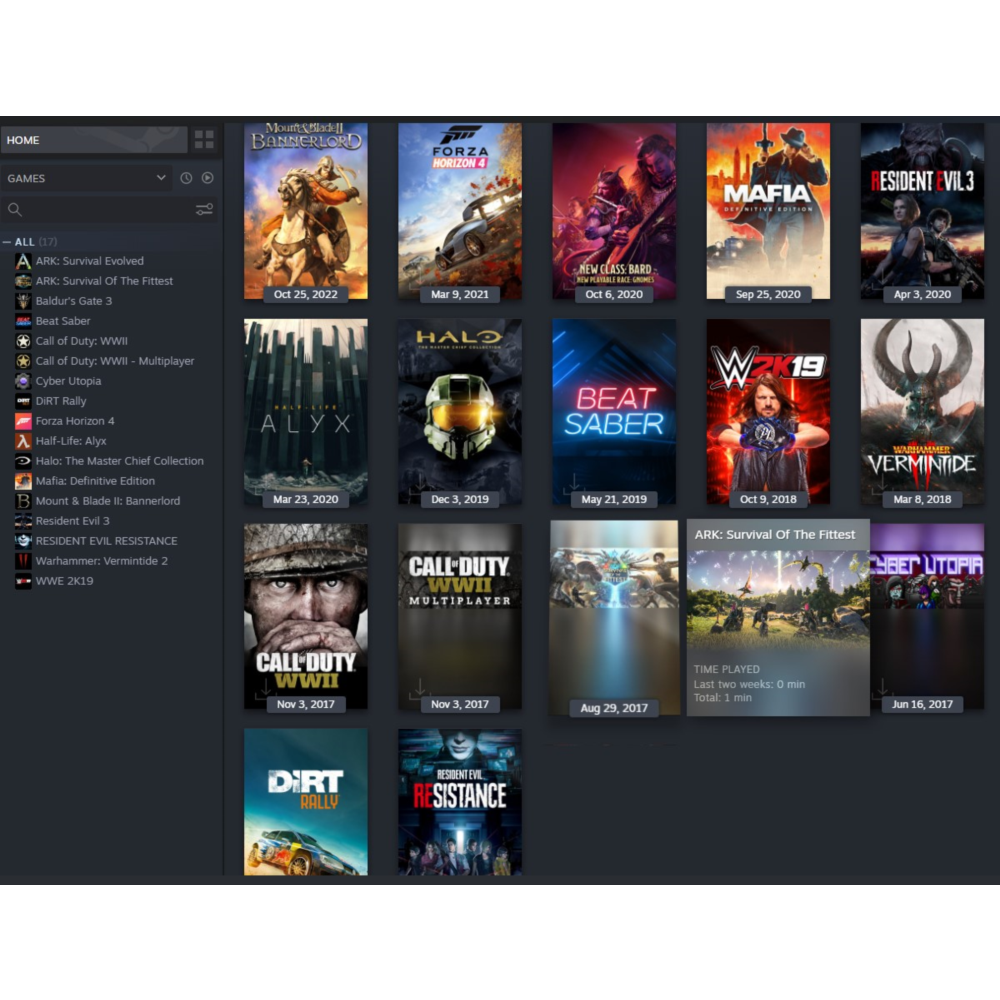Click RESIDENT EVIL RESISTANCE list icon
This screenshot has height=1000, width=1000.
coord(23,541)
